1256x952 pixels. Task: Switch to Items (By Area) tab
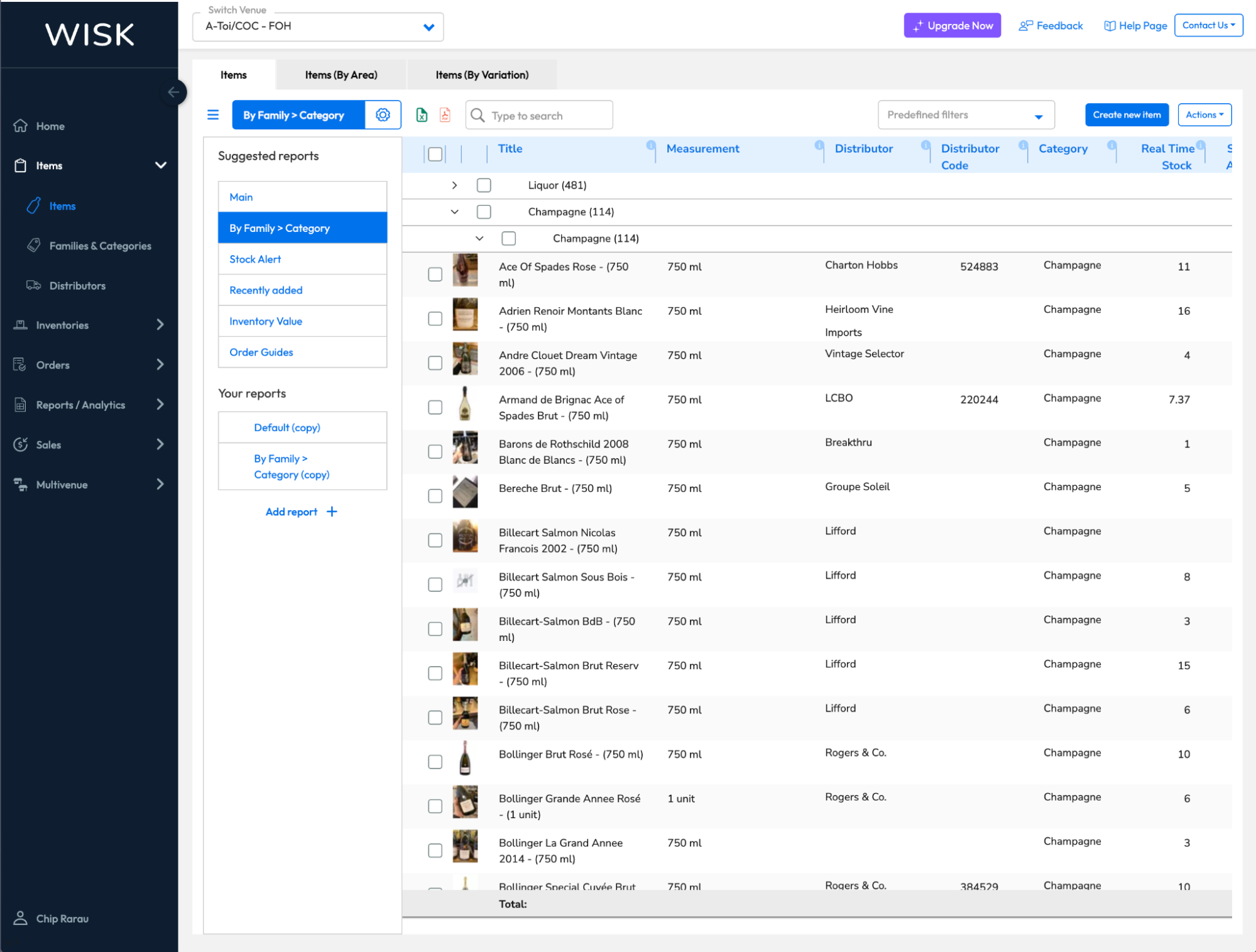coord(341,75)
